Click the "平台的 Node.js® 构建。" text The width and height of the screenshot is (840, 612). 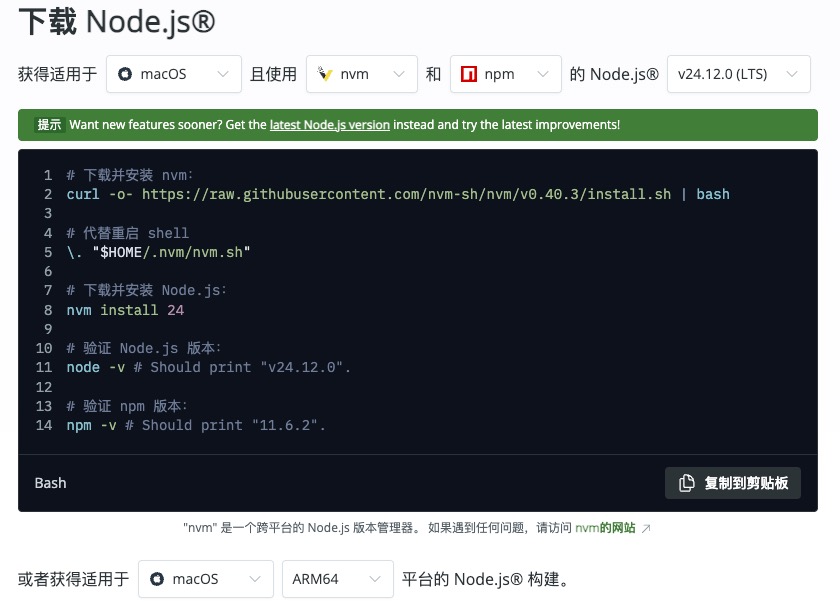pyautogui.click(x=485, y=579)
